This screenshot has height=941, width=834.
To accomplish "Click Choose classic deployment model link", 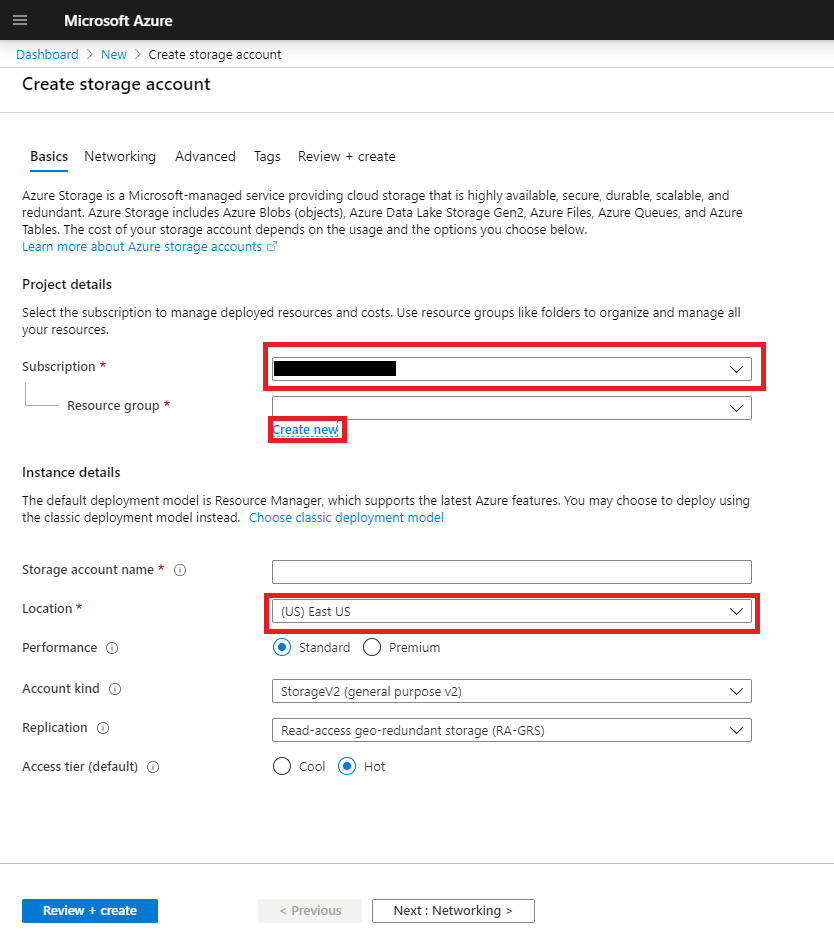I will 346,517.
